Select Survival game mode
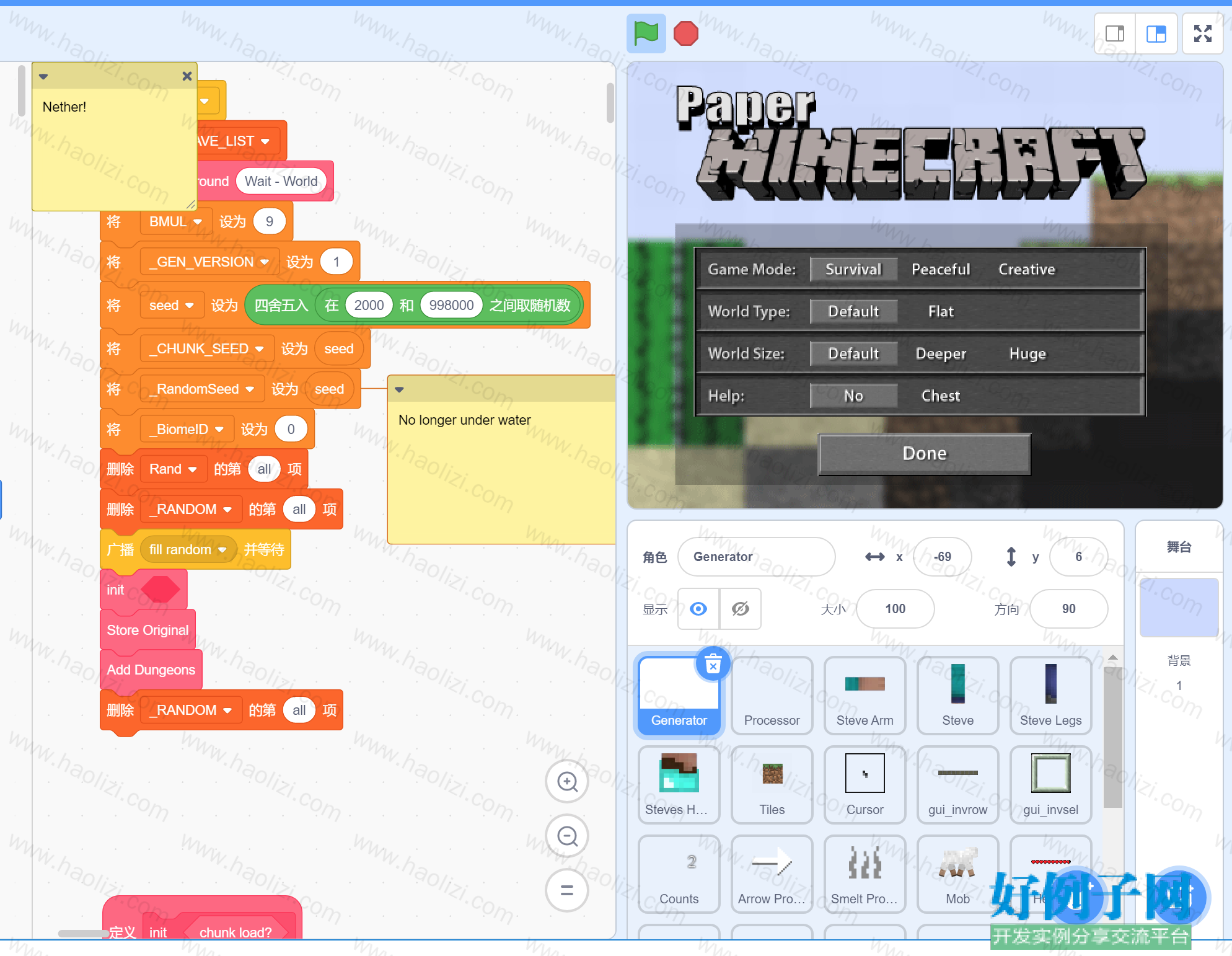Viewport: 1232px width, 956px height. coord(853,269)
